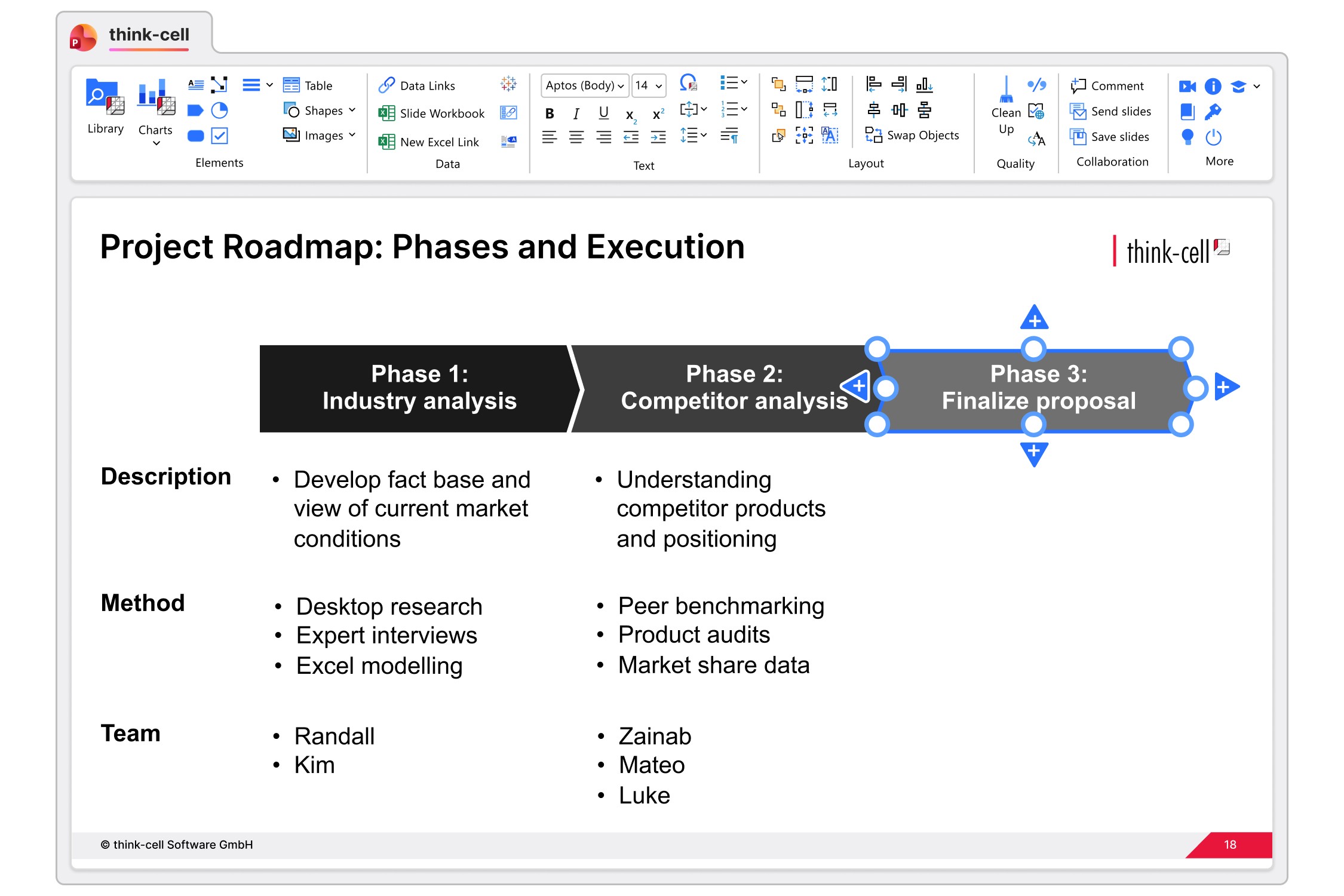Click the Swap Objects button
The width and height of the screenshot is (1344, 896).
pyautogui.click(x=912, y=136)
